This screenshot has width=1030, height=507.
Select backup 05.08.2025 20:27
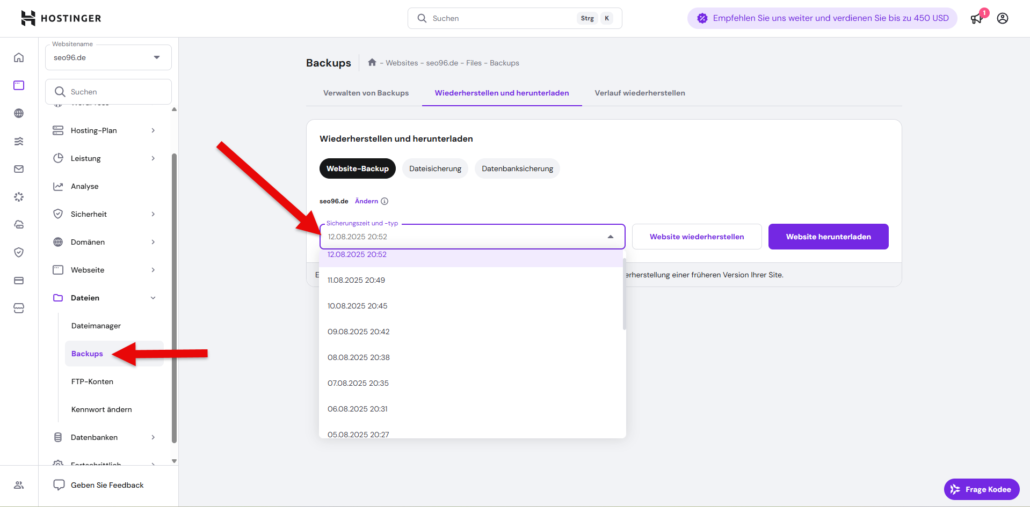click(x=470, y=431)
